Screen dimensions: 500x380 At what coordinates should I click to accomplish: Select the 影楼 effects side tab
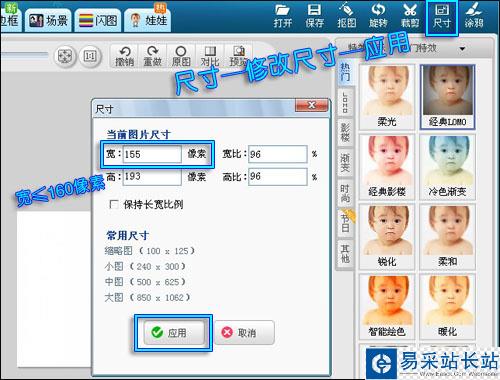click(345, 132)
